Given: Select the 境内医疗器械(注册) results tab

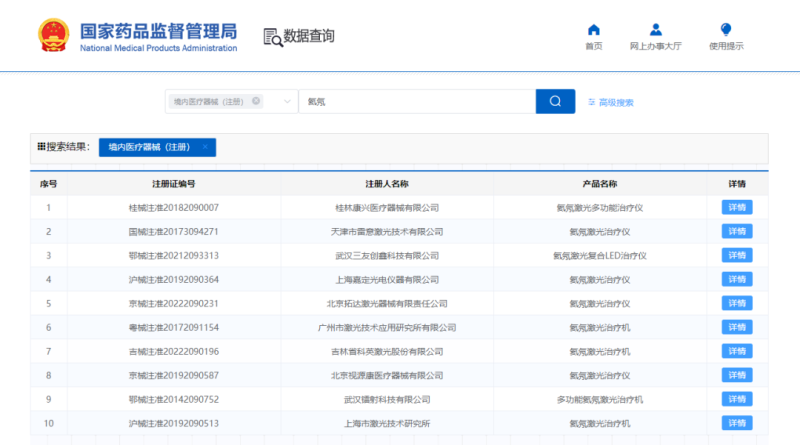Looking at the screenshot, I should [x=151, y=147].
